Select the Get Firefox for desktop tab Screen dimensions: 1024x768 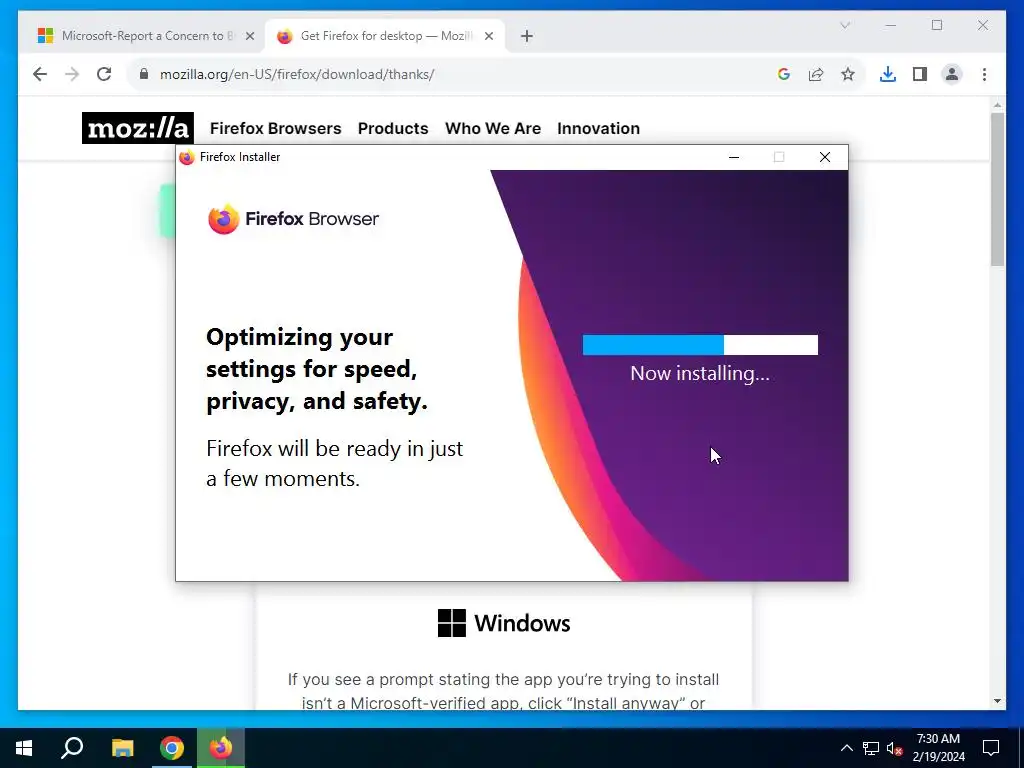pyautogui.click(x=385, y=36)
